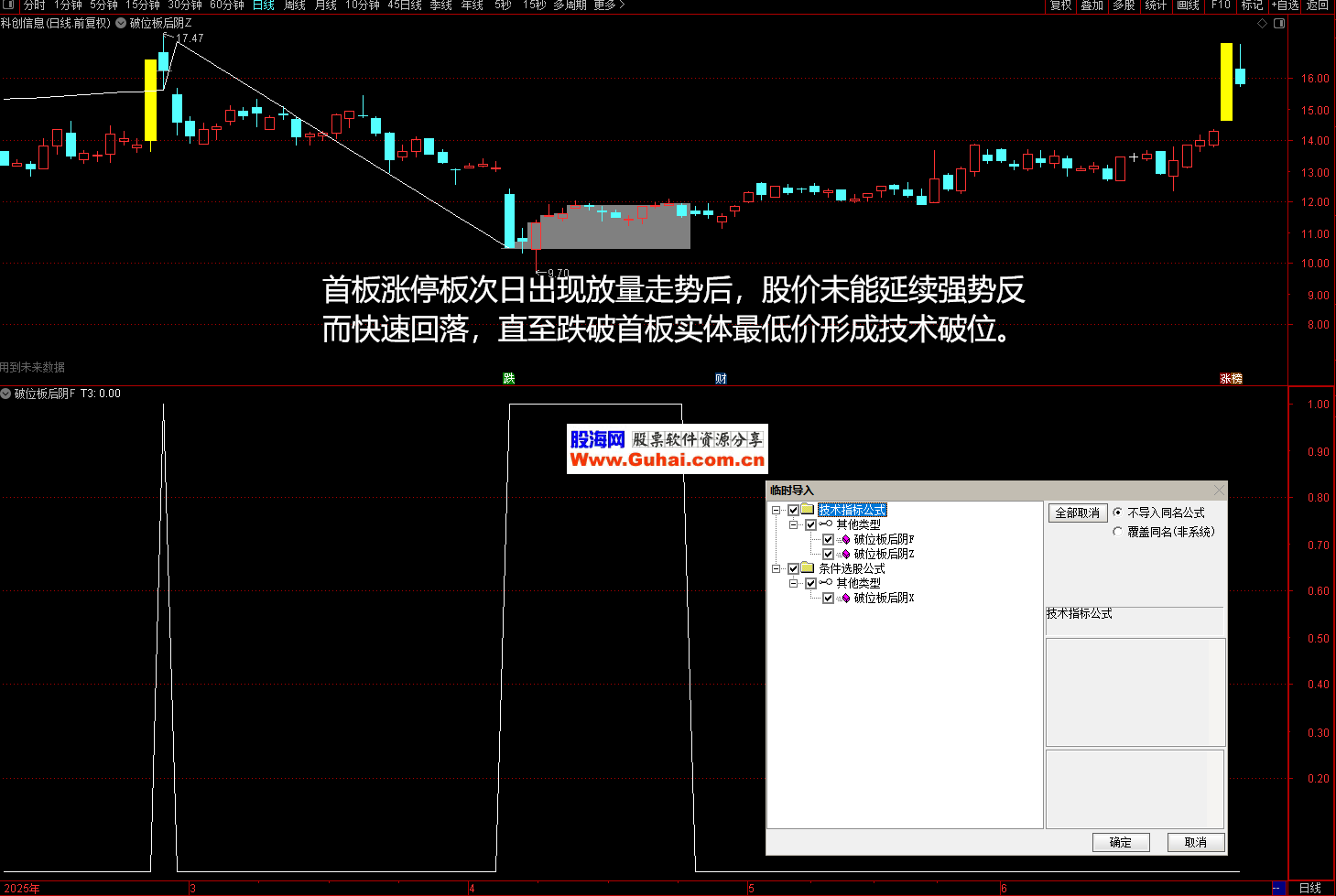Screen dimensions: 1336x896
Task: Switch to the 月线 period tab
Action: (326, 5)
